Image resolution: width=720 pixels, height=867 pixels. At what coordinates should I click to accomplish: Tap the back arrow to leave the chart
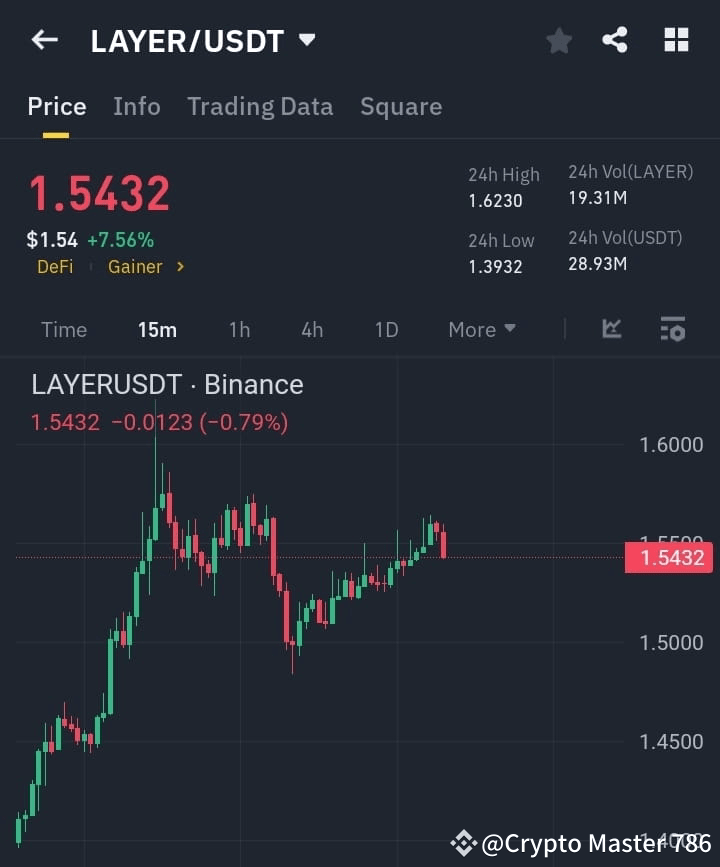pos(43,39)
